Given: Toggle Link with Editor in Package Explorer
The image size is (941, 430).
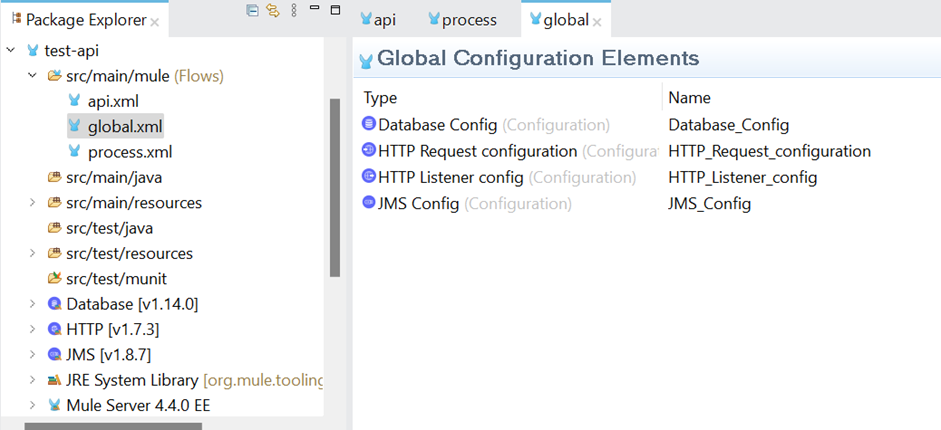Looking at the screenshot, I should [272, 11].
